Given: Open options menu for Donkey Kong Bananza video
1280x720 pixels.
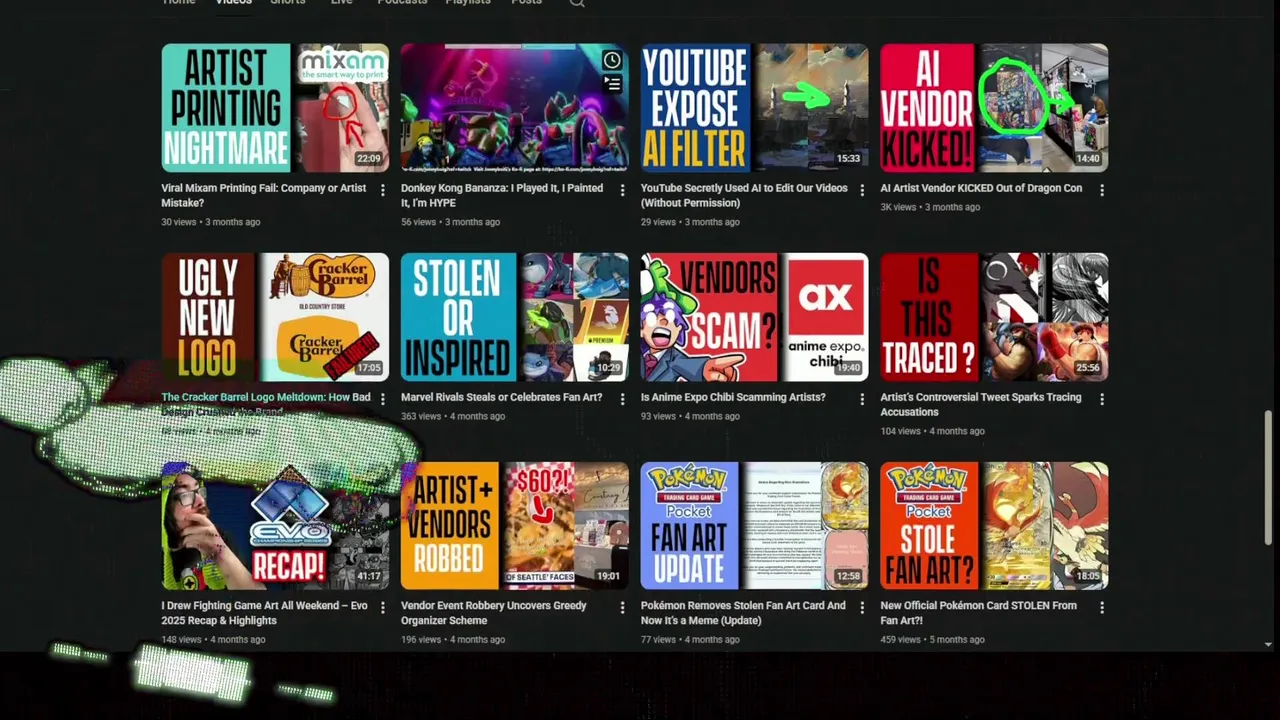Looking at the screenshot, I should pyautogui.click(x=622, y=190).
